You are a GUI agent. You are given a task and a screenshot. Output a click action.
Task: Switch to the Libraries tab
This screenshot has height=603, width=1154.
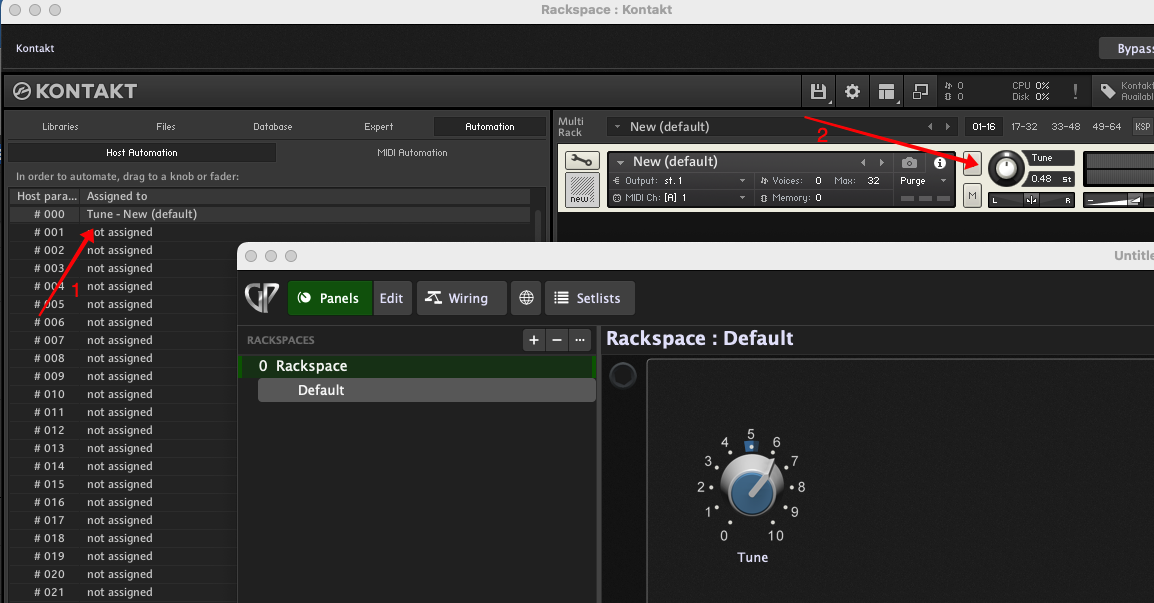pyautogui.click(x=60, y=127)
